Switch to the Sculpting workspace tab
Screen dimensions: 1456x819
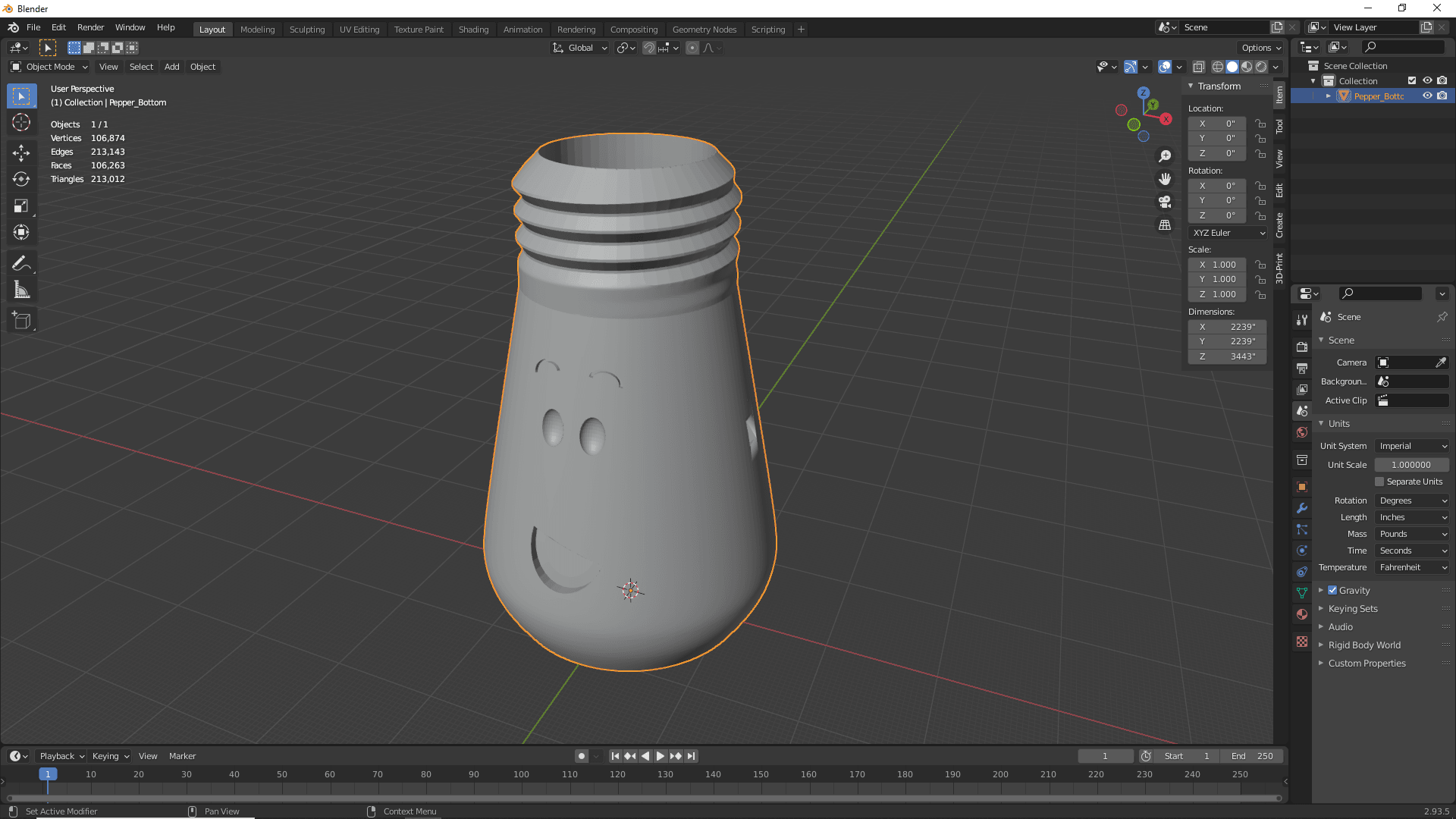point(307,30)
